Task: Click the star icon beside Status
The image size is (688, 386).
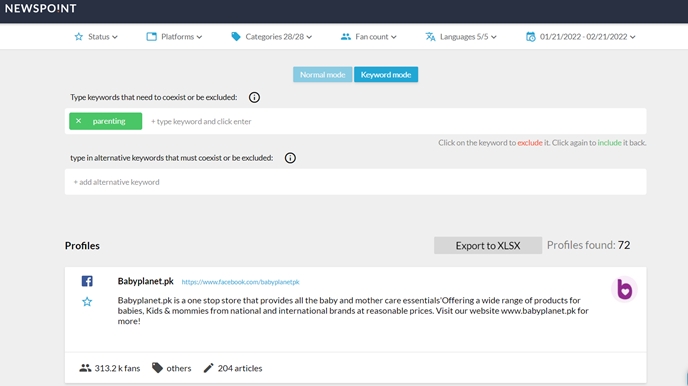Action: [79, 37]
